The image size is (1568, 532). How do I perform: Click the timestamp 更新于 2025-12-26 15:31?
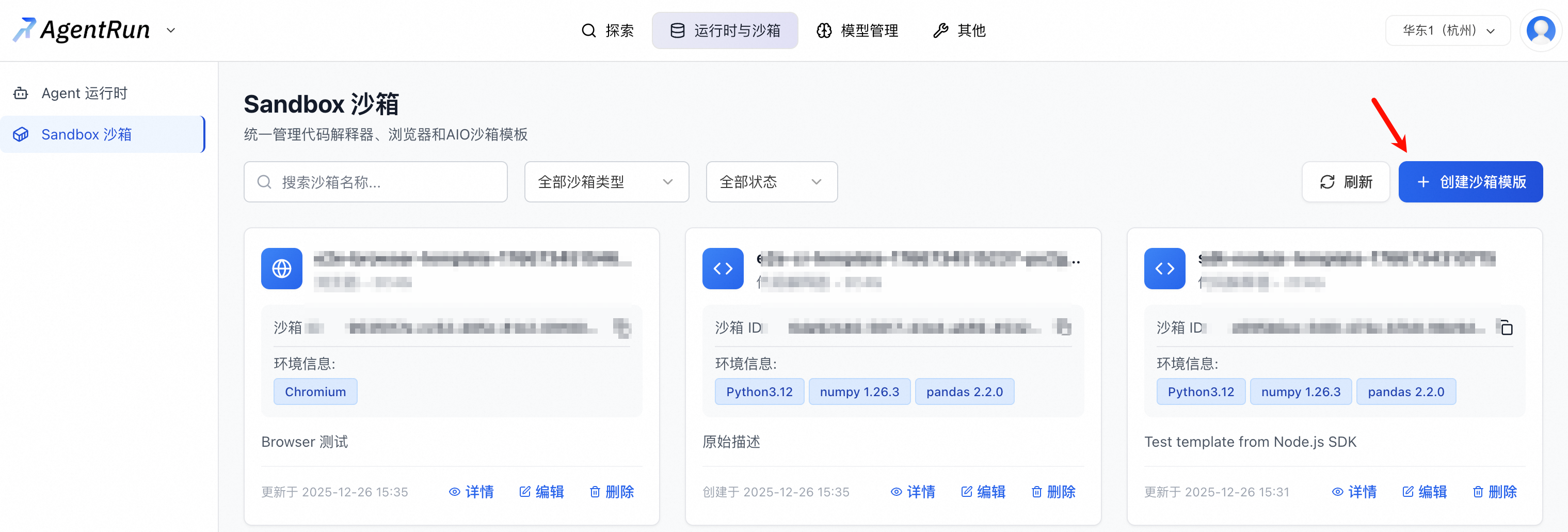(1217, 492)
